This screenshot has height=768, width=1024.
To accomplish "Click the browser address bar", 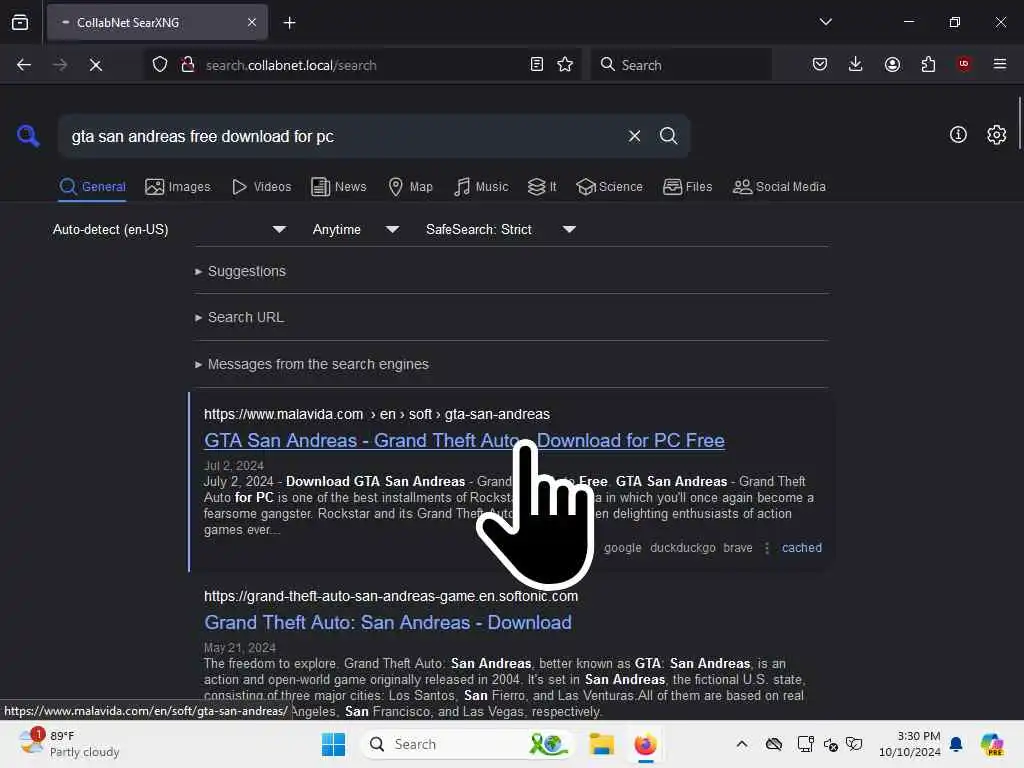I will point(362,65).
